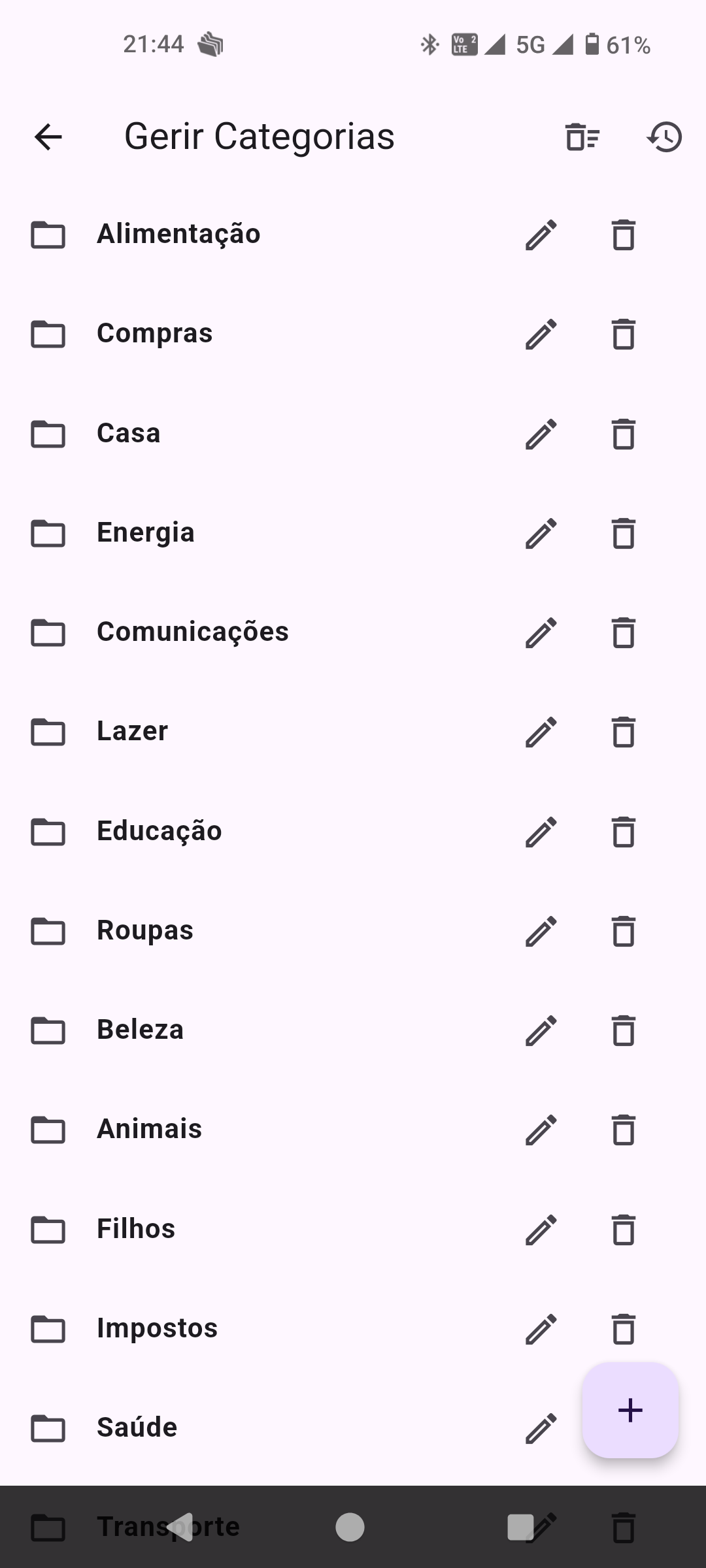Edit the Casa category
Viewport: 706px width, 1568px height.
(541, 434)
